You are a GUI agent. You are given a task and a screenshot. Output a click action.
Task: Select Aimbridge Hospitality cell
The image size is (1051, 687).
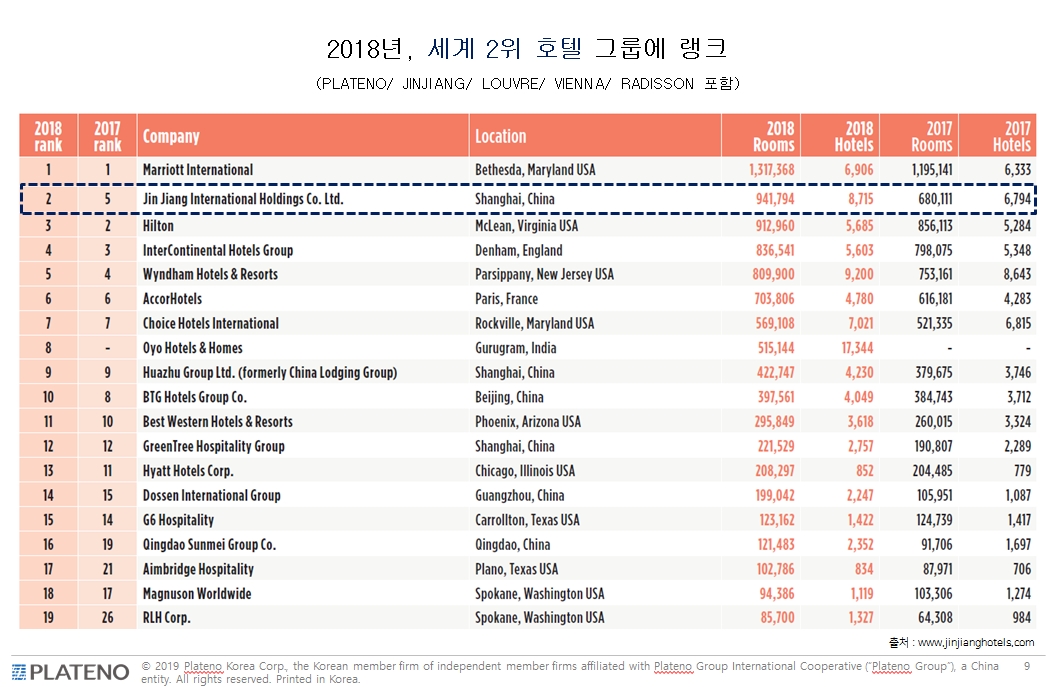pos(198,569)
